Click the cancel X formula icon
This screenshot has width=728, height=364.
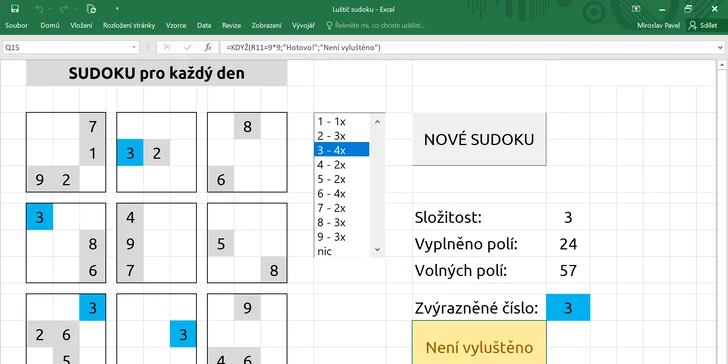coord(167,47)
